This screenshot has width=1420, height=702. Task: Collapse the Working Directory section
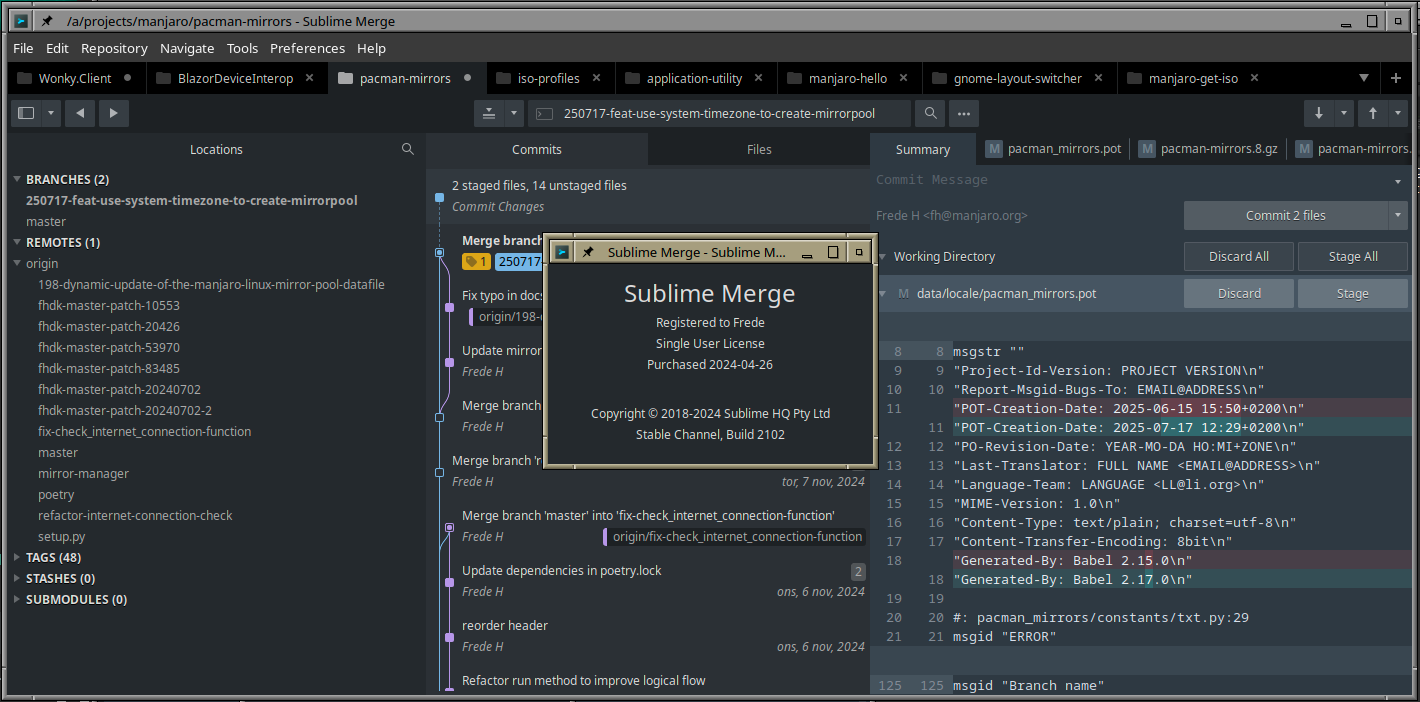point(882,256)
